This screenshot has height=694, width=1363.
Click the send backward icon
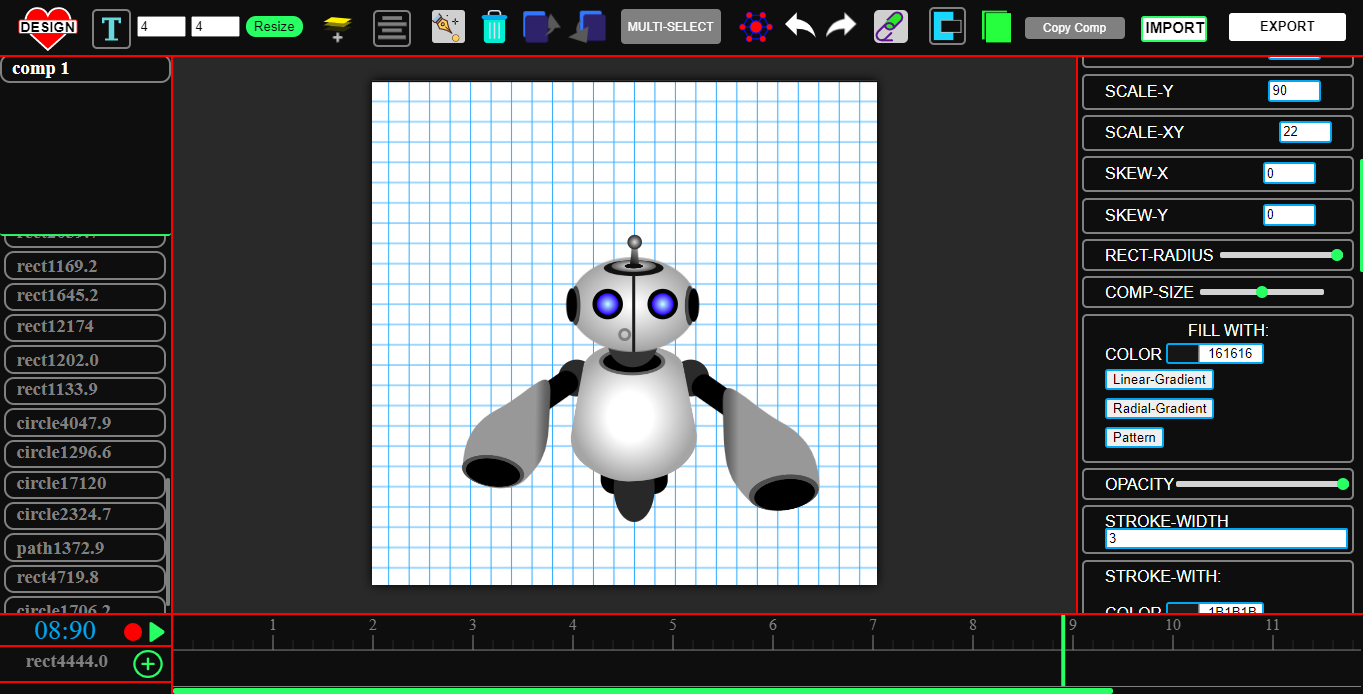tap(588, 27)
